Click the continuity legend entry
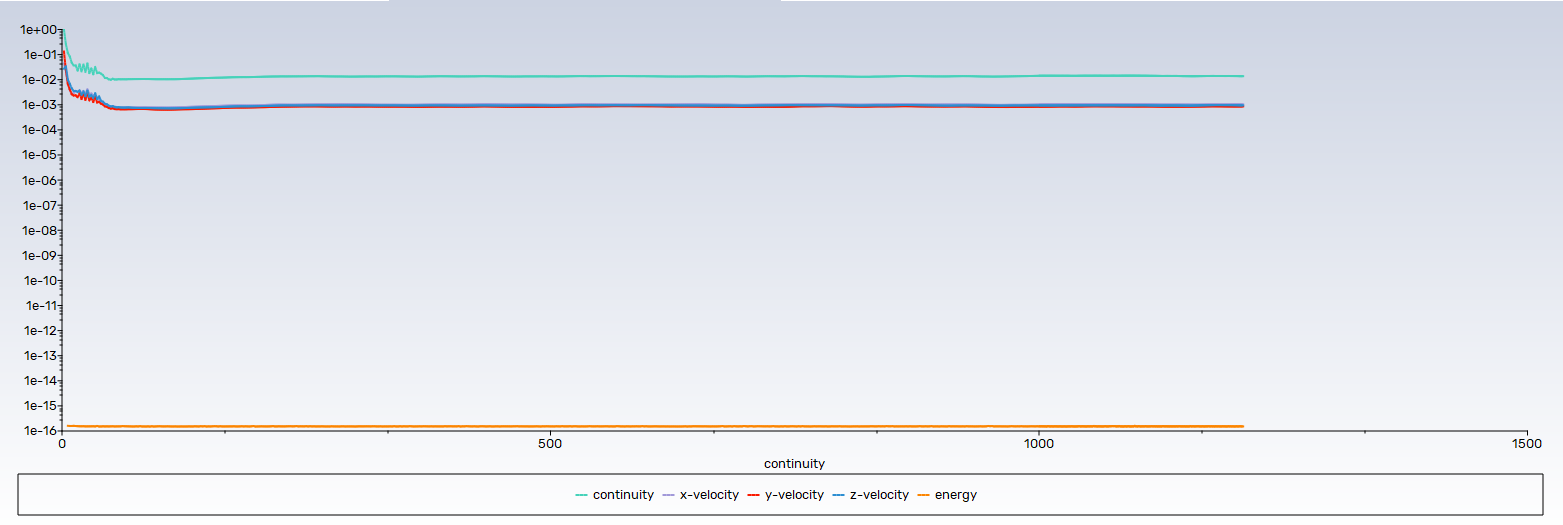 [x=614, y=495]
